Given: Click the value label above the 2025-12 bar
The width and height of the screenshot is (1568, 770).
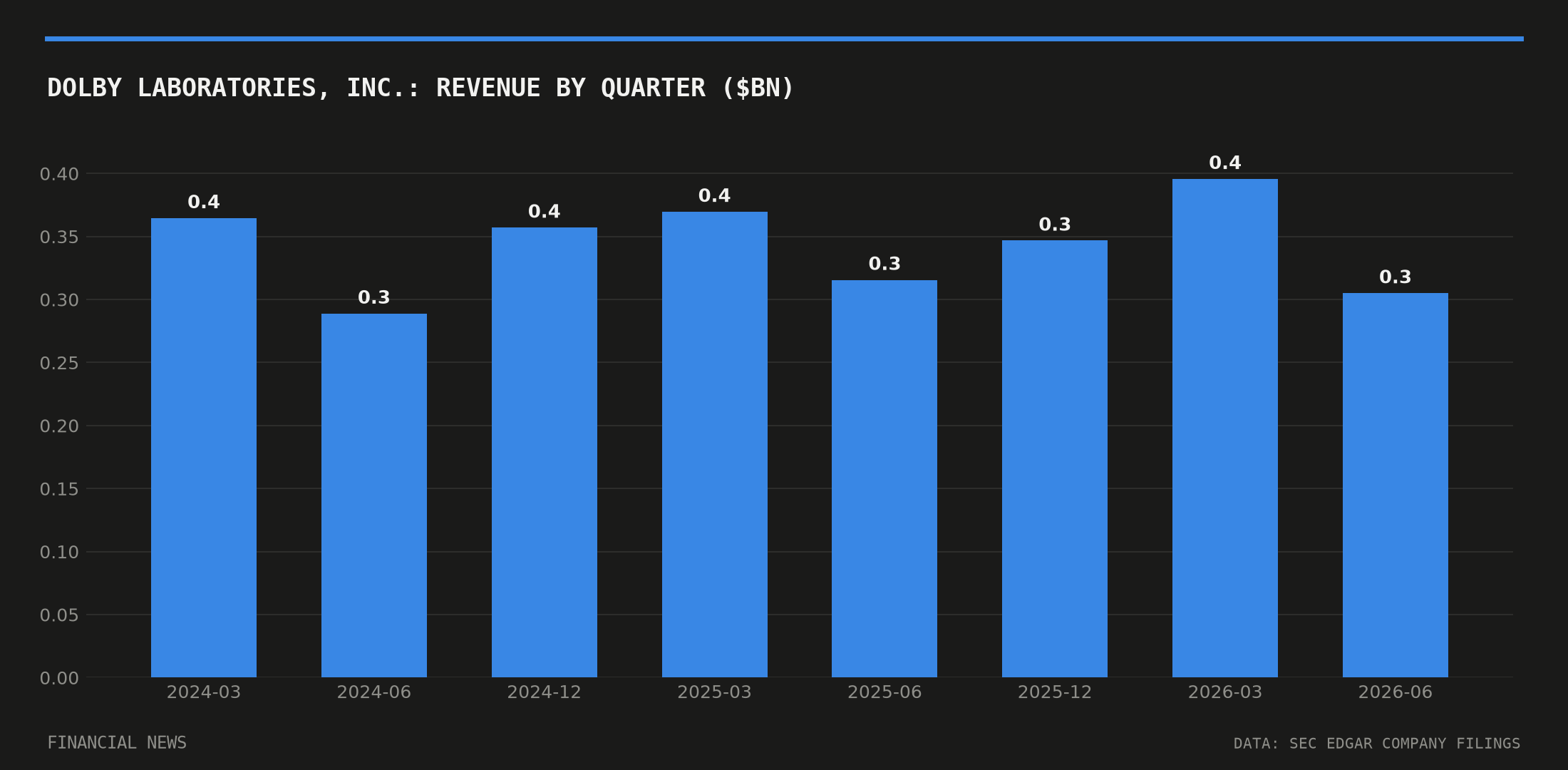Looking at the screenshot, I should (1055, 225).
